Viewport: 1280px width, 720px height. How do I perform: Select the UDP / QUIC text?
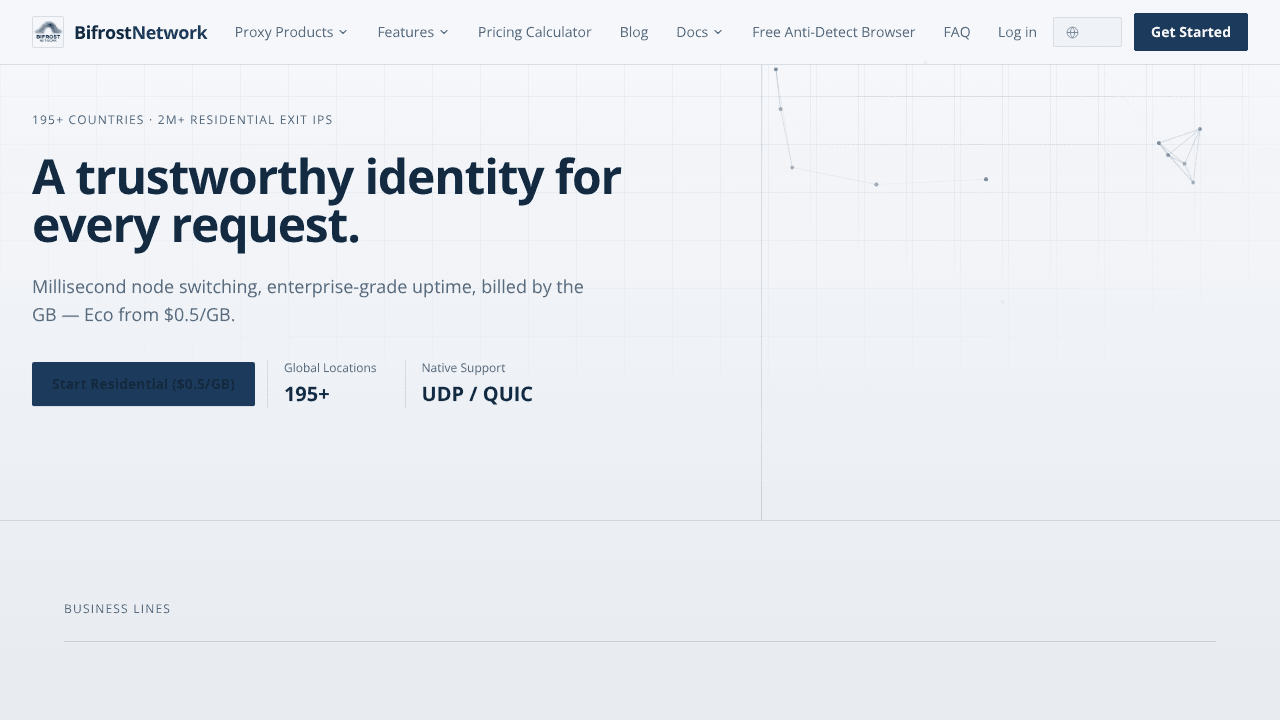pyautogui.click(x=477, y=394)
